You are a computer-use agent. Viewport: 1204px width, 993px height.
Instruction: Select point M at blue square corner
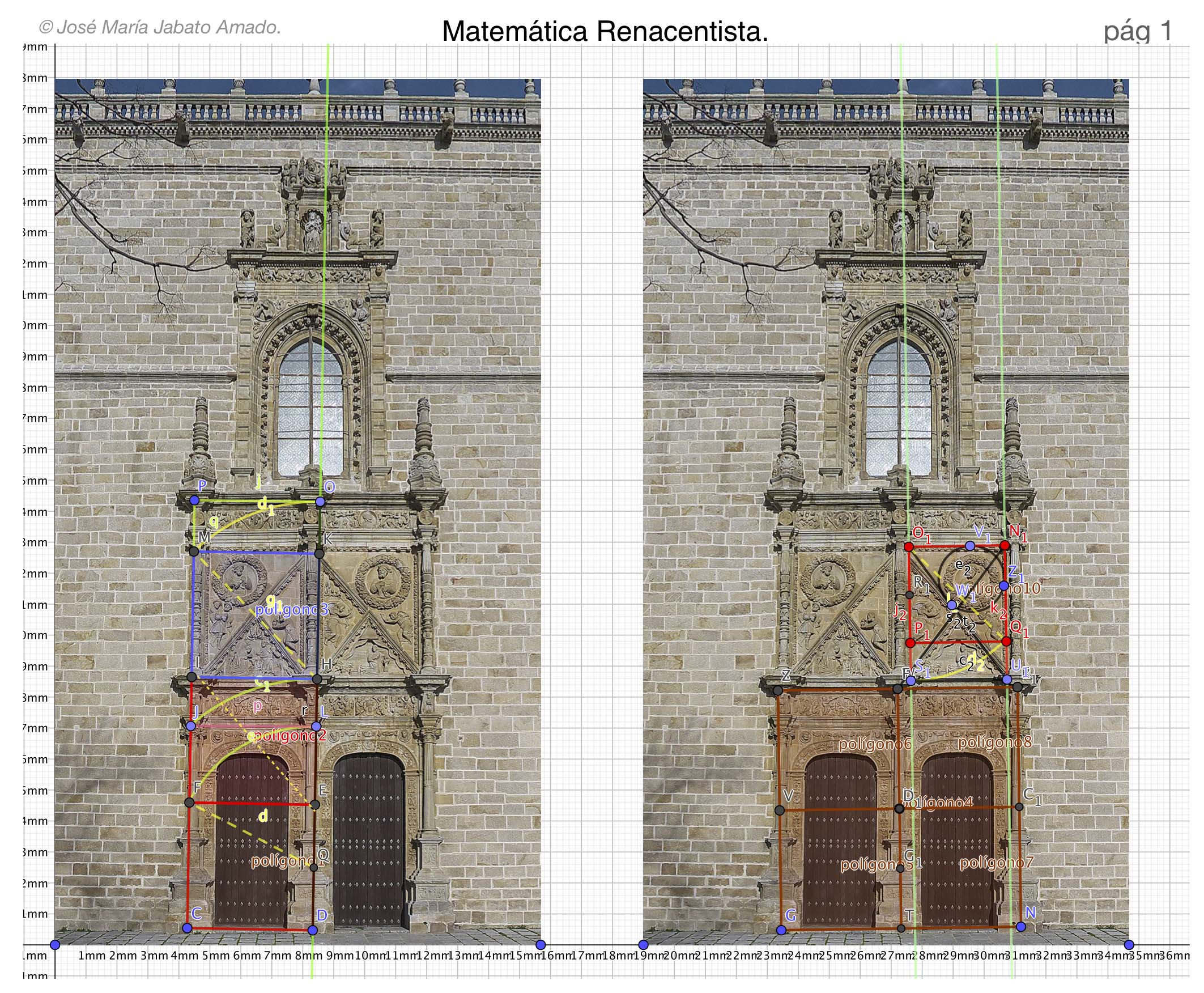pos(194,551)
